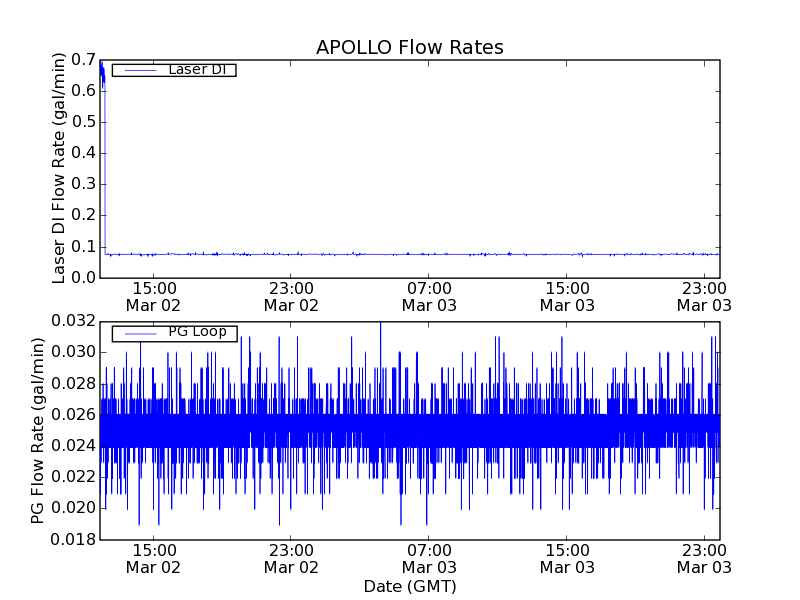Select the 0.0 tick on Laser DI axis
800x600 pixels.
82,278
